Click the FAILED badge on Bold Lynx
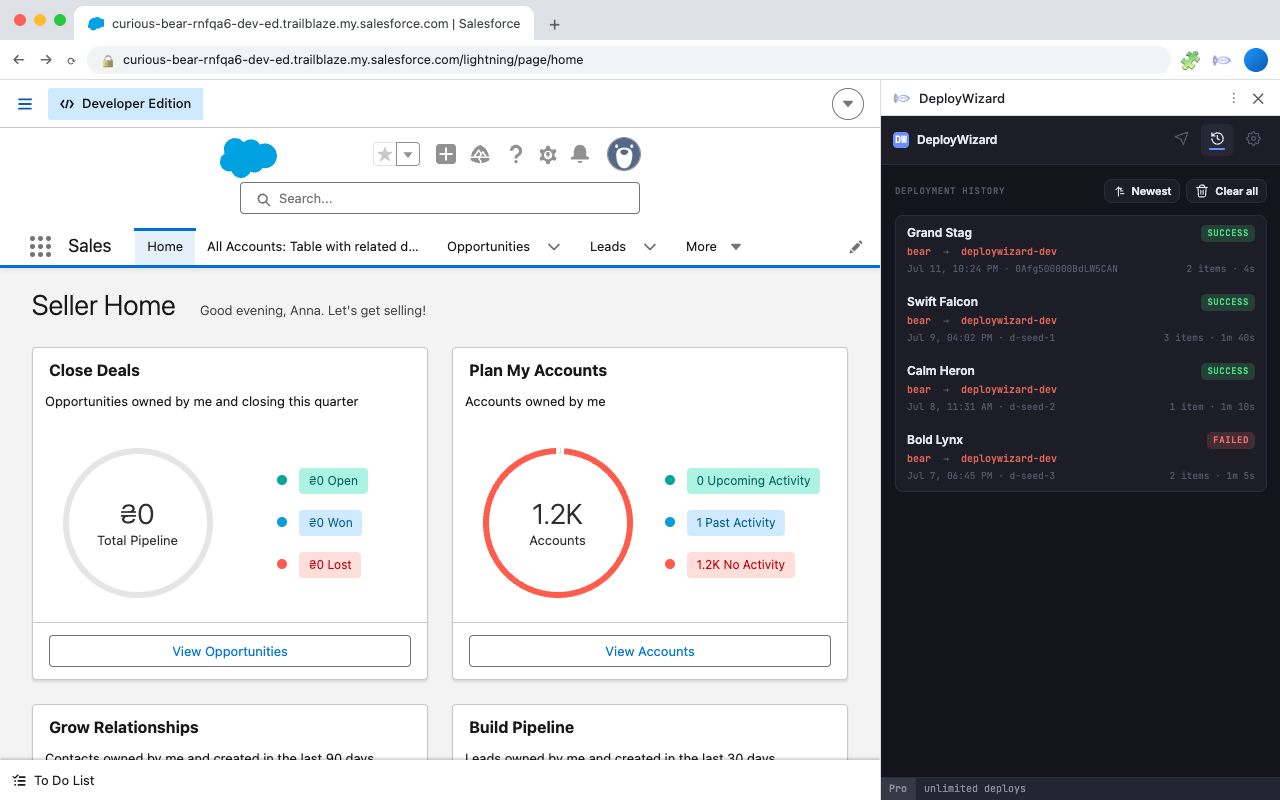This screenshot has height=800, width=1280. [x=1230, y=440]
